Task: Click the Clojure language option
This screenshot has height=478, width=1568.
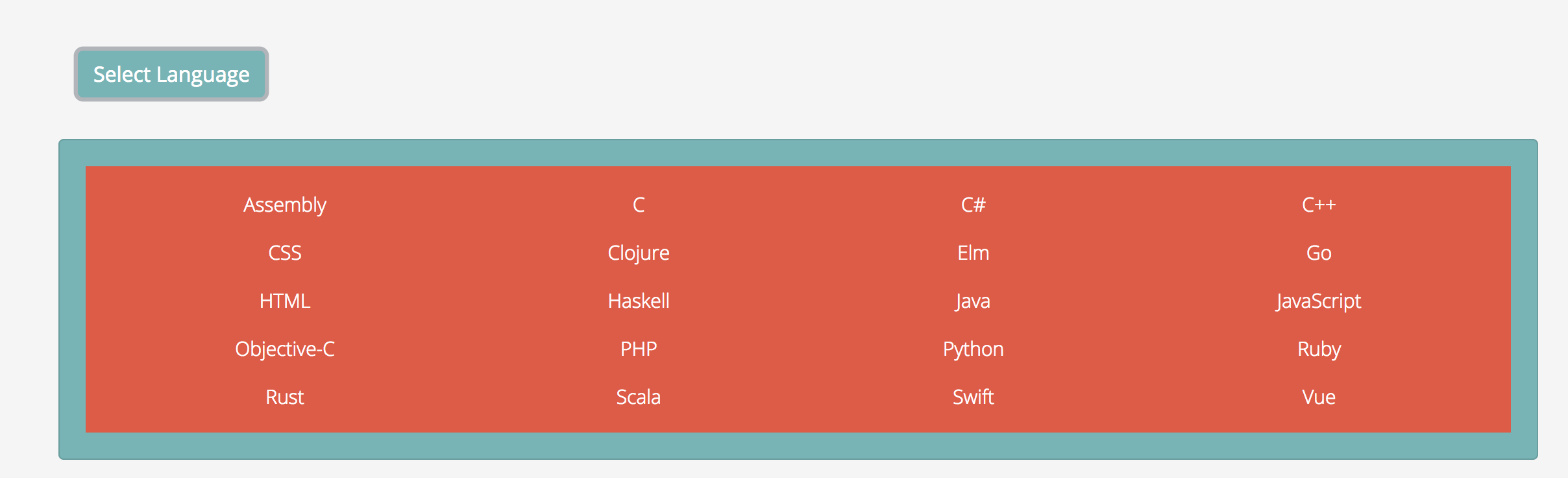Action: (x=639, y=253)
